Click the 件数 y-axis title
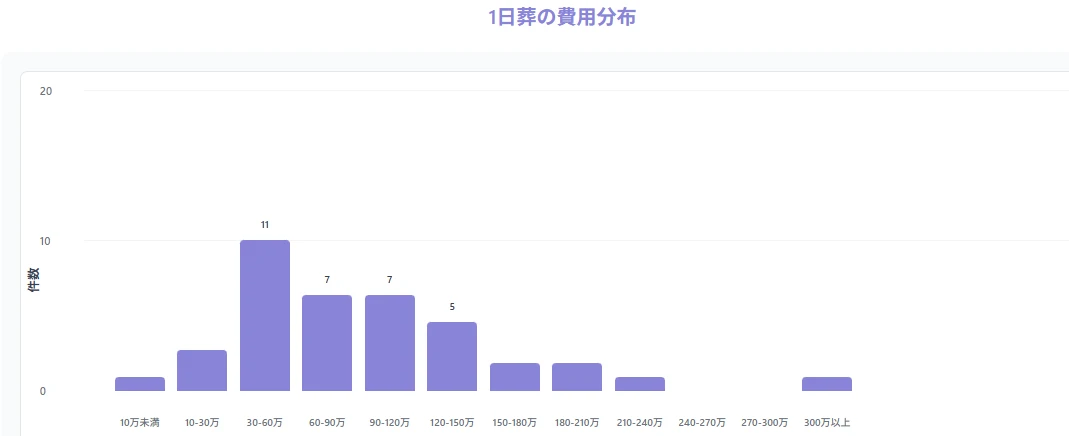Viewport: 1069px width, 436px height. tap(33, 280)
